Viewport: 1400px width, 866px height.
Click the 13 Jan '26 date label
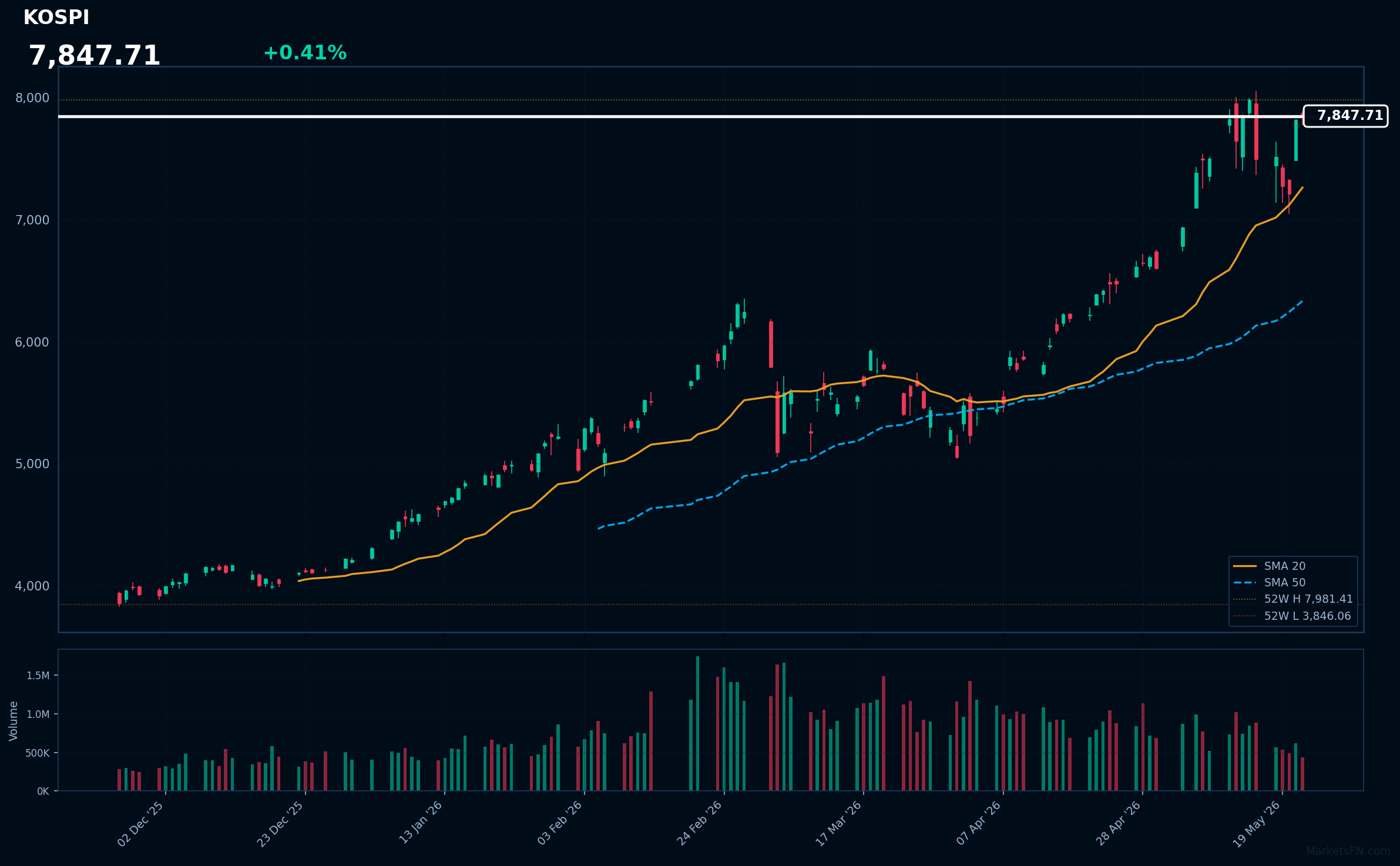(421, 823)
